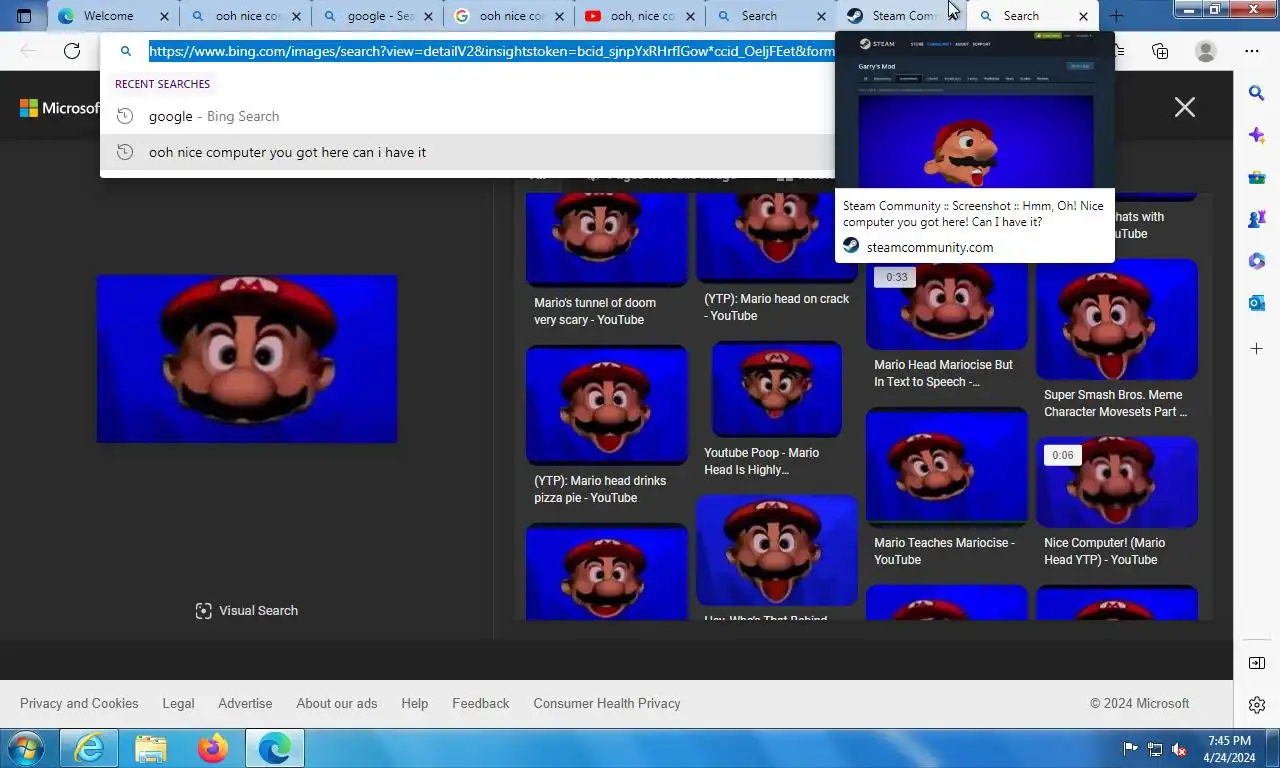
Task: Click the large Mario head preview image
Action: pyautogui.click(x=247, y=359)
